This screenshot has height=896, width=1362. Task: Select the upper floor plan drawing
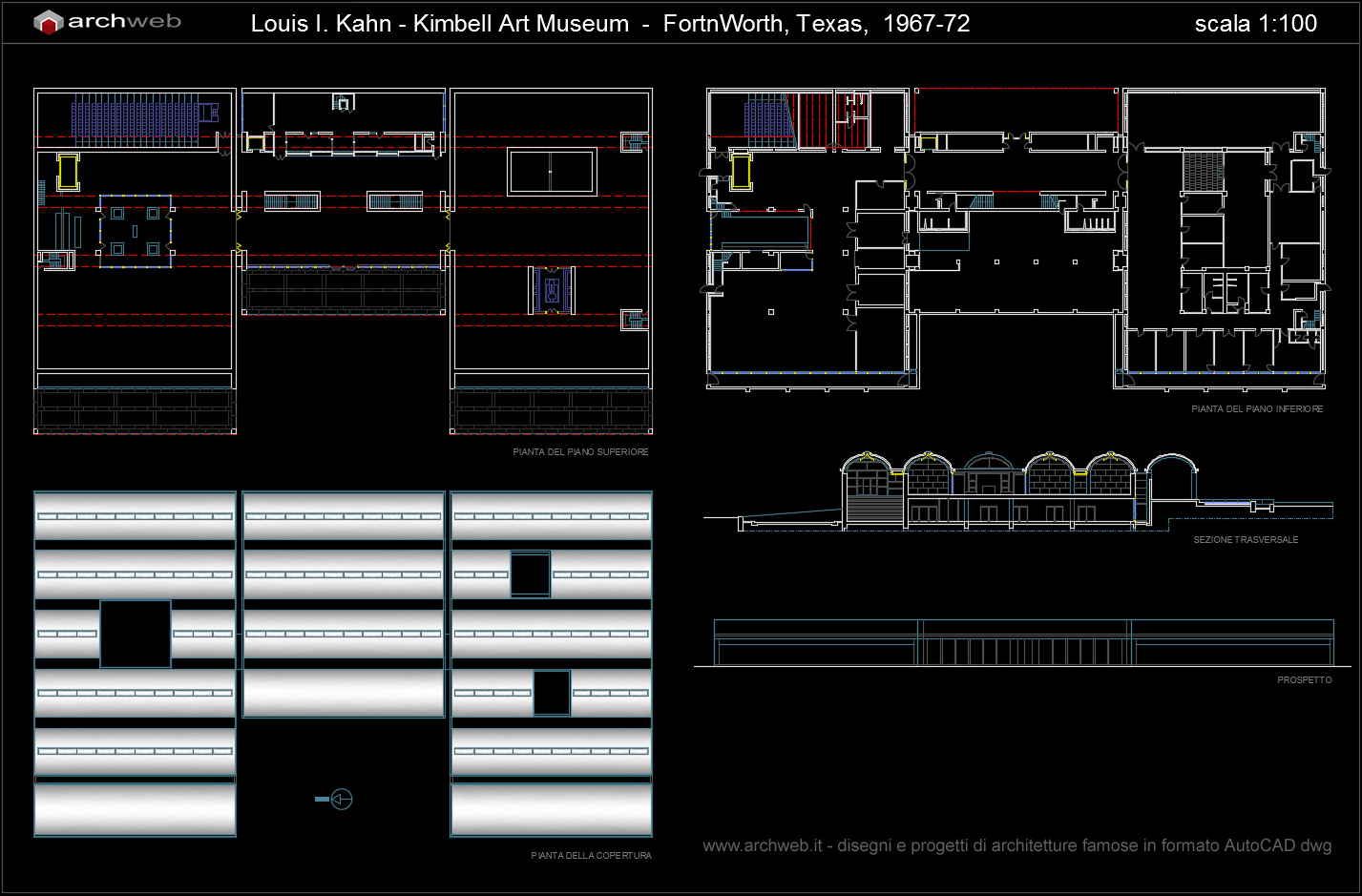click(x=344, y=261)
